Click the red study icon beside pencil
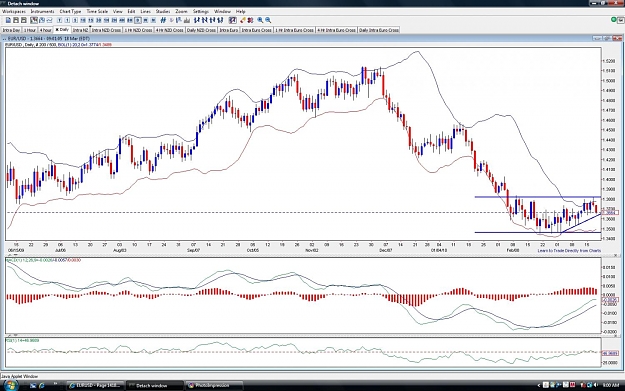The height and width of the screenshot is (391, 625). (x=250, y=20)
